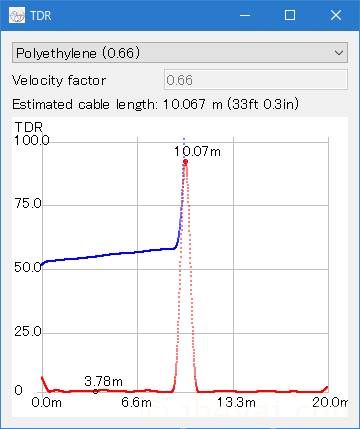Minimize the TDR window
This screenshot has height=429, width=360.
[x=245, y=15]
